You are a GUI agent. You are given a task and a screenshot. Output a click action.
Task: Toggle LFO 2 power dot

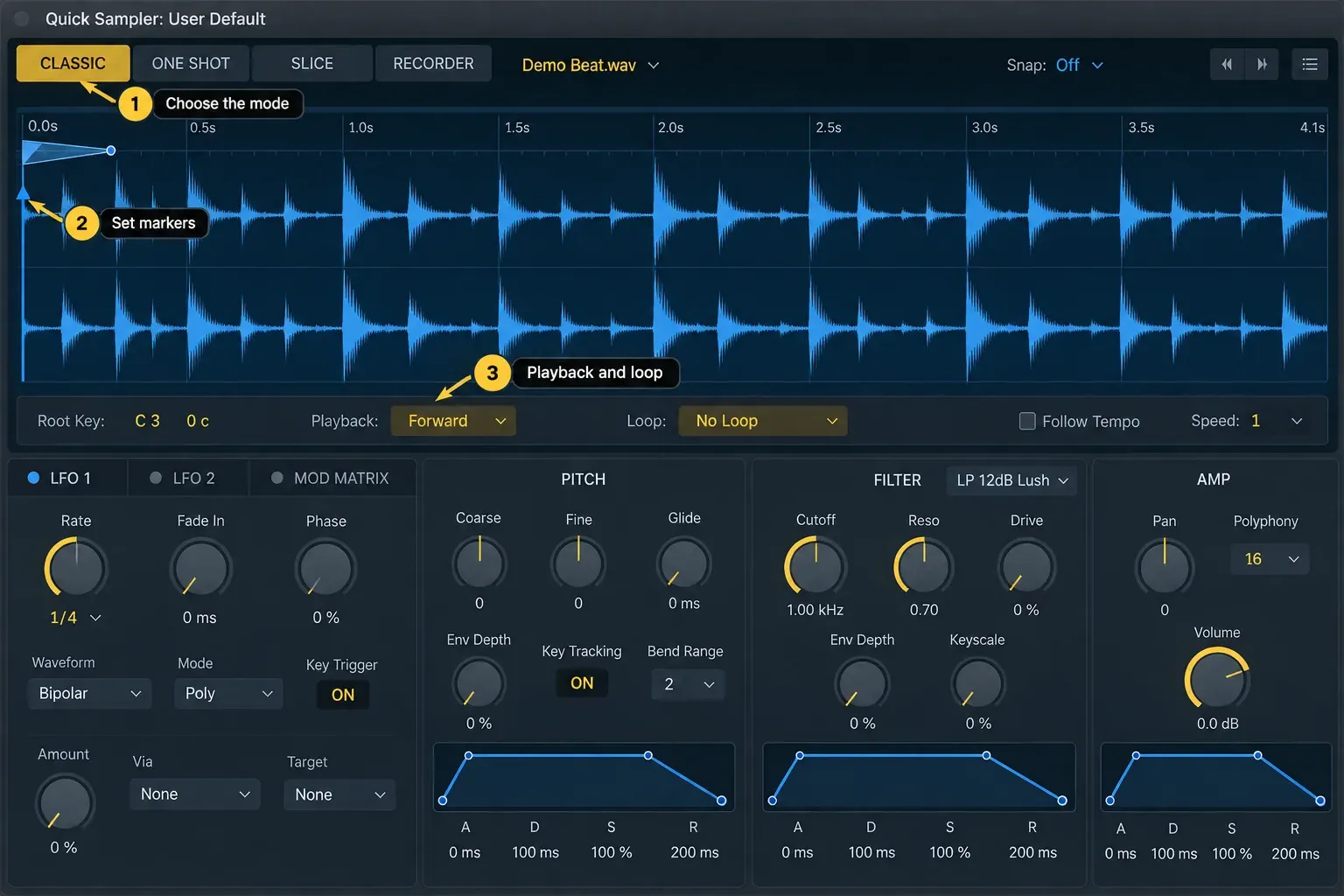pos(156,478)
